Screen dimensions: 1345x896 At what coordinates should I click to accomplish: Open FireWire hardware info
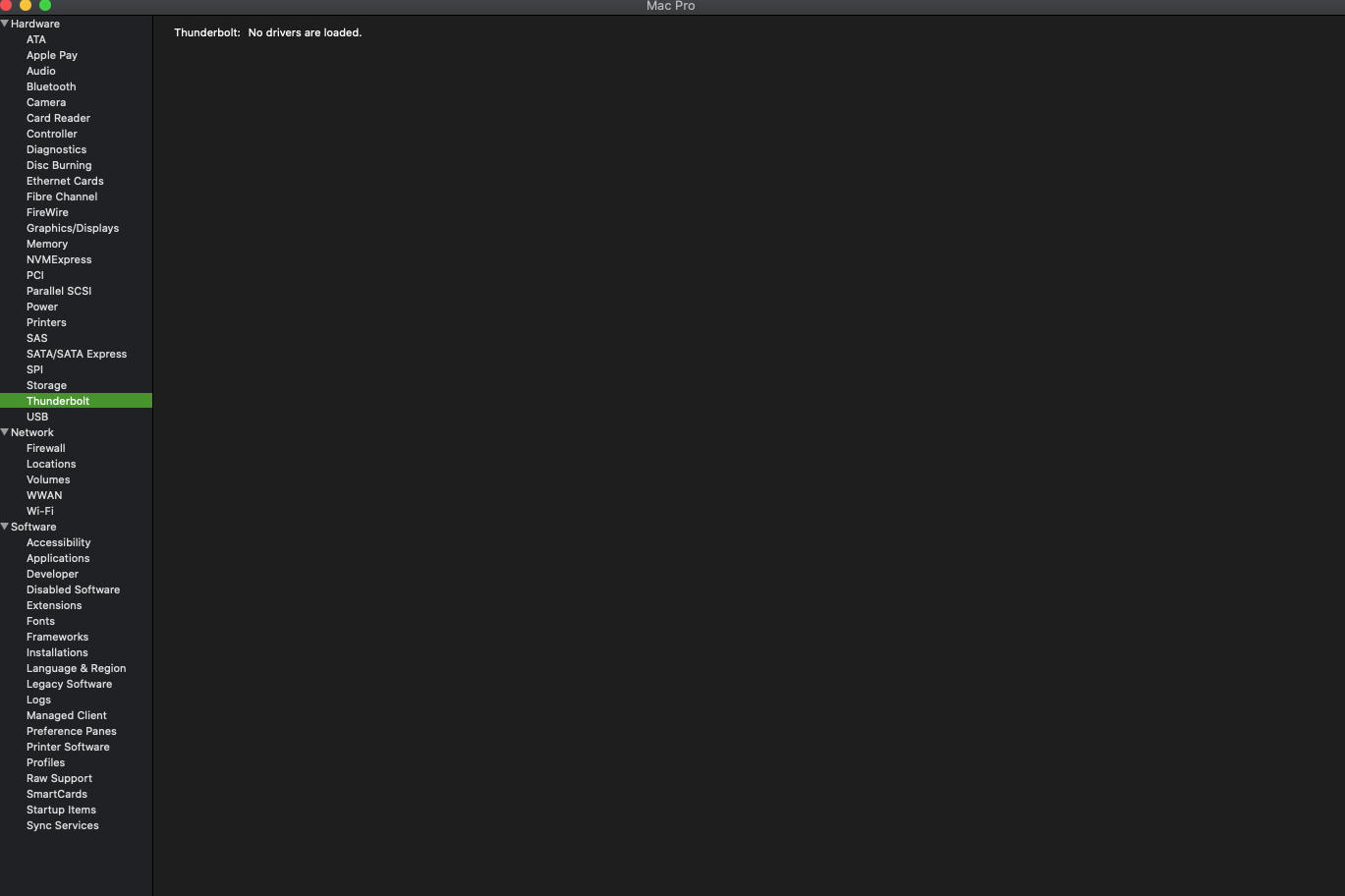tap(47, 212)
